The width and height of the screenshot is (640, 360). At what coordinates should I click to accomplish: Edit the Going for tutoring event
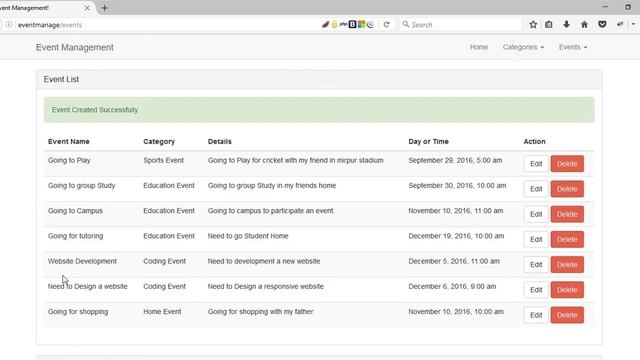[536, 240]
